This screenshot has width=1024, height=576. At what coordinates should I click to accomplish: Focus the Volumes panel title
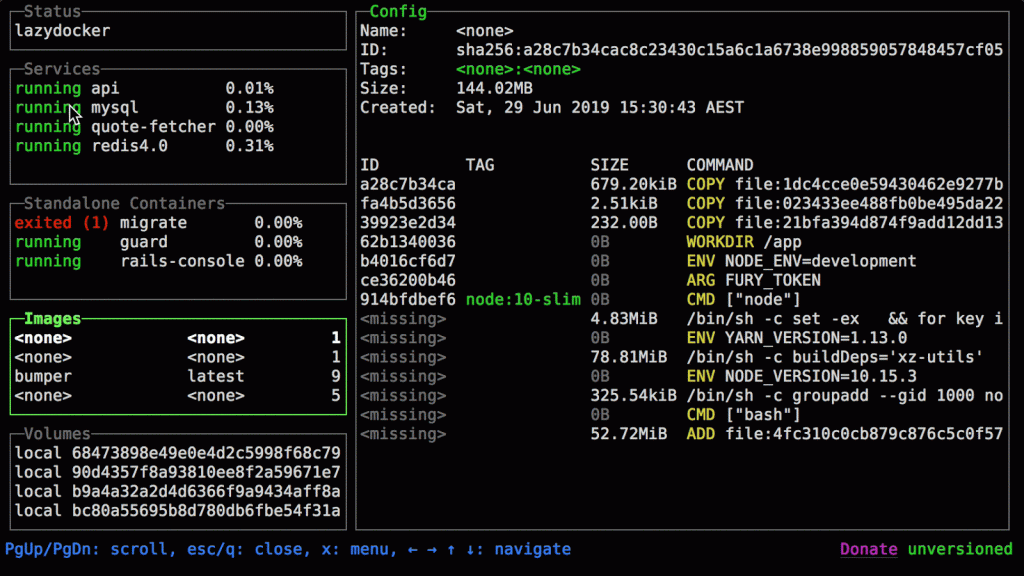pos(57,434)
